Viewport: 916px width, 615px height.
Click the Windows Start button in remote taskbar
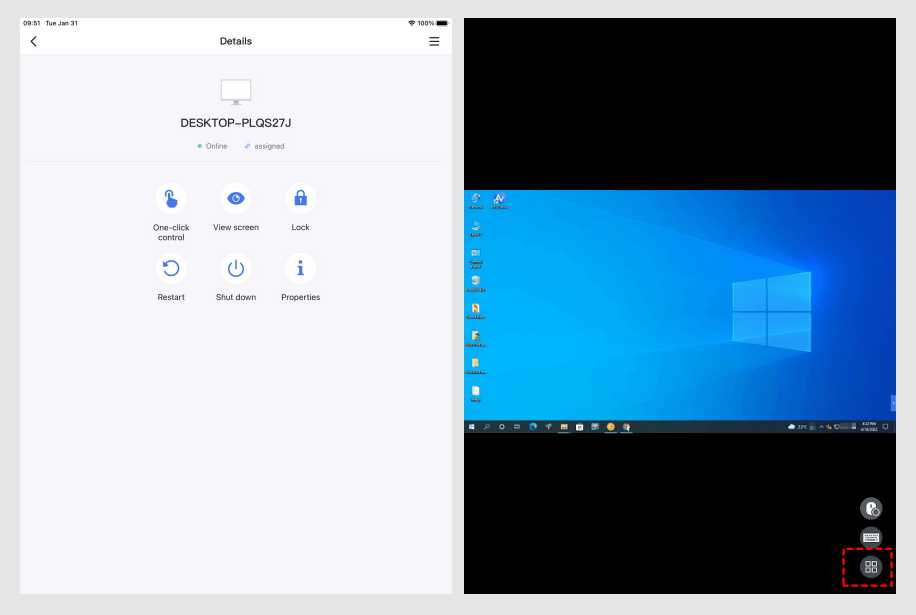(471, 427)
